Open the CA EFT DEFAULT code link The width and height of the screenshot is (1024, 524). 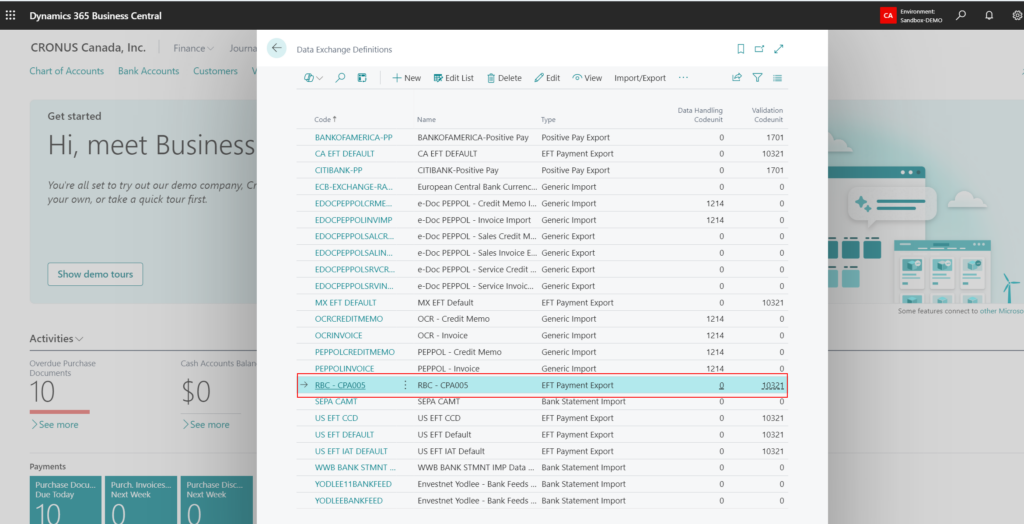click(x=345, y=154)
